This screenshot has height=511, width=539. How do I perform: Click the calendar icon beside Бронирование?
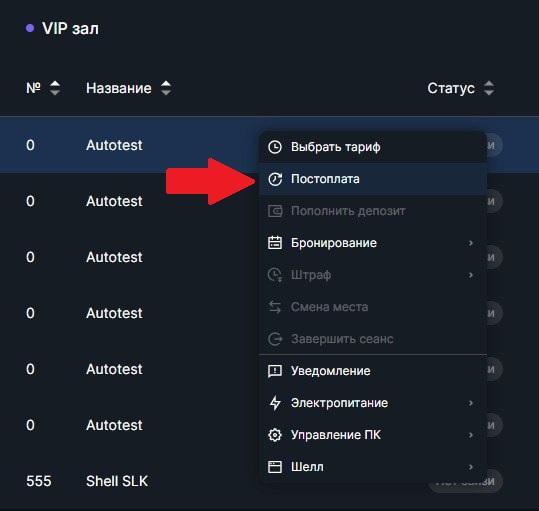coord(275,243)
